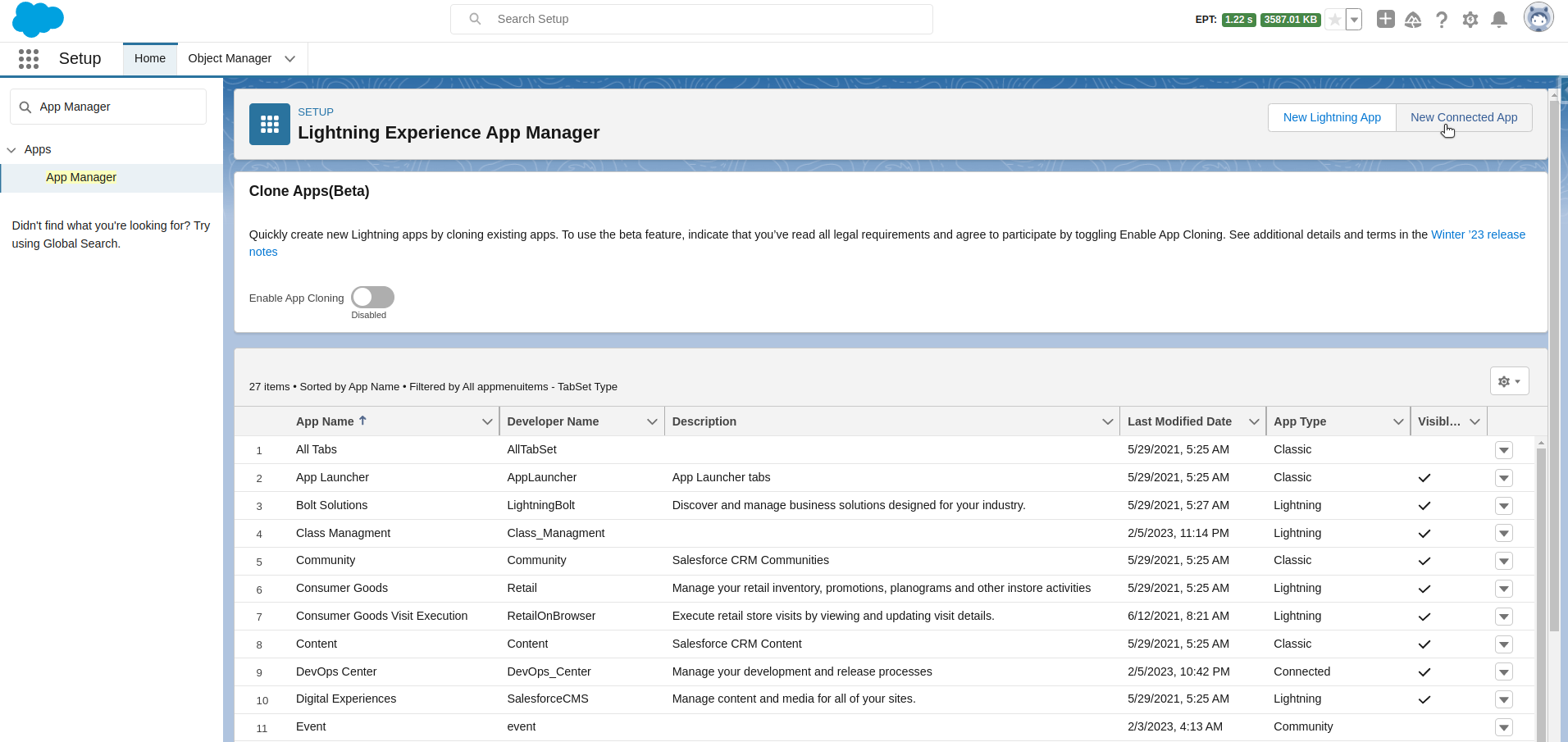Open App Name column menu chevron
1568x742 pixels.
[x=487, y=421]
